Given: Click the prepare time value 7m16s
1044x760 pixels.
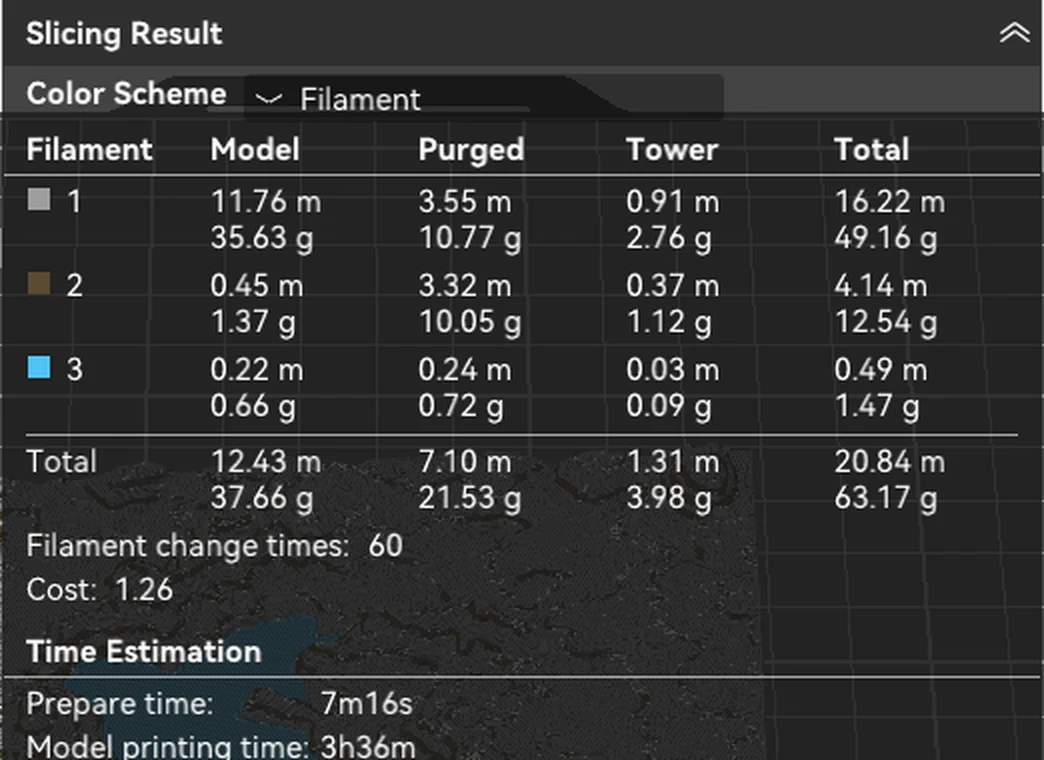Looking at the screenshot, I should coord(366,703).
